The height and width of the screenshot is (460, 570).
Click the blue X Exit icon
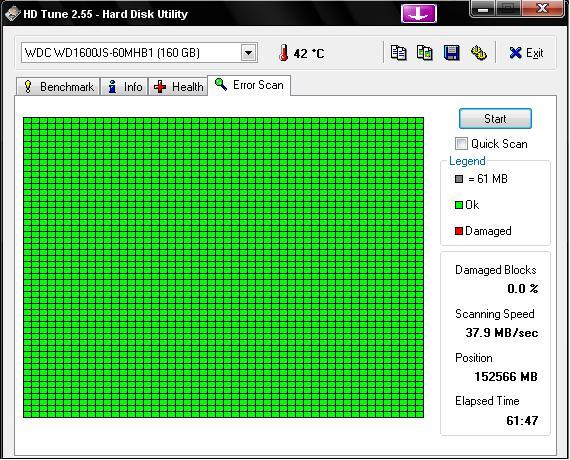point(515,53)
